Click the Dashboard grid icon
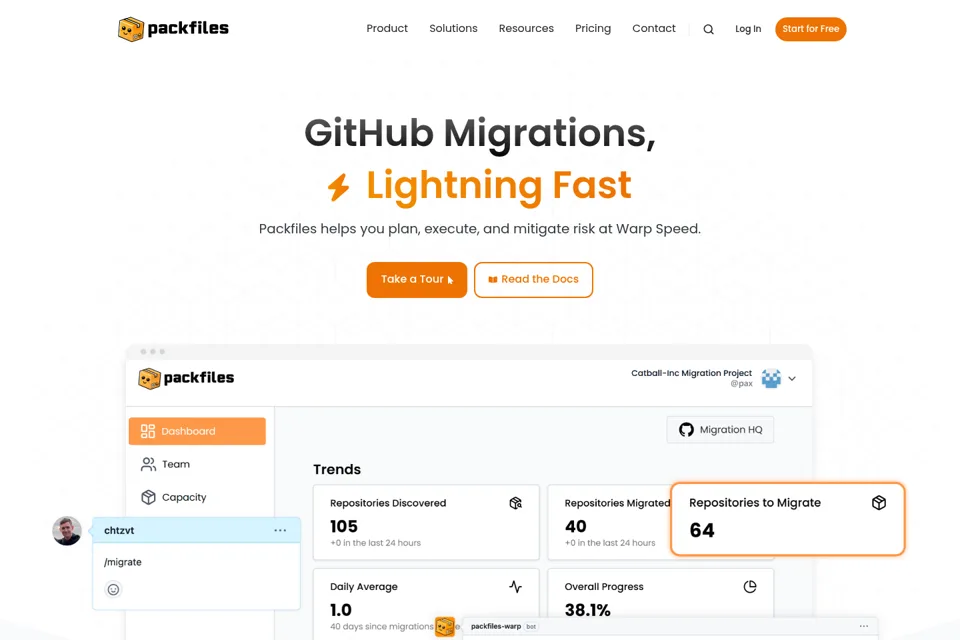Image resolution: width=960 pixels, height=640 pixels. point(148,431)
